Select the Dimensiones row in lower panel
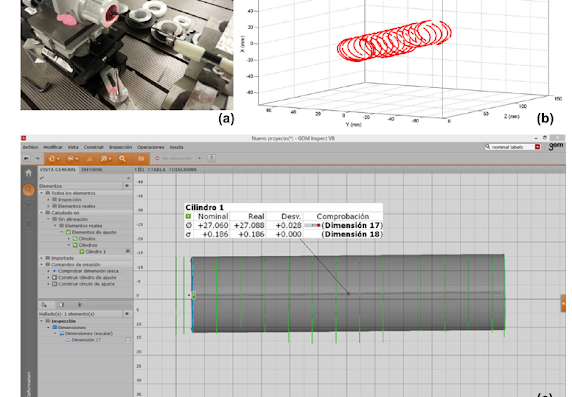This screenshot has width=572, height=397. [72, 327]
